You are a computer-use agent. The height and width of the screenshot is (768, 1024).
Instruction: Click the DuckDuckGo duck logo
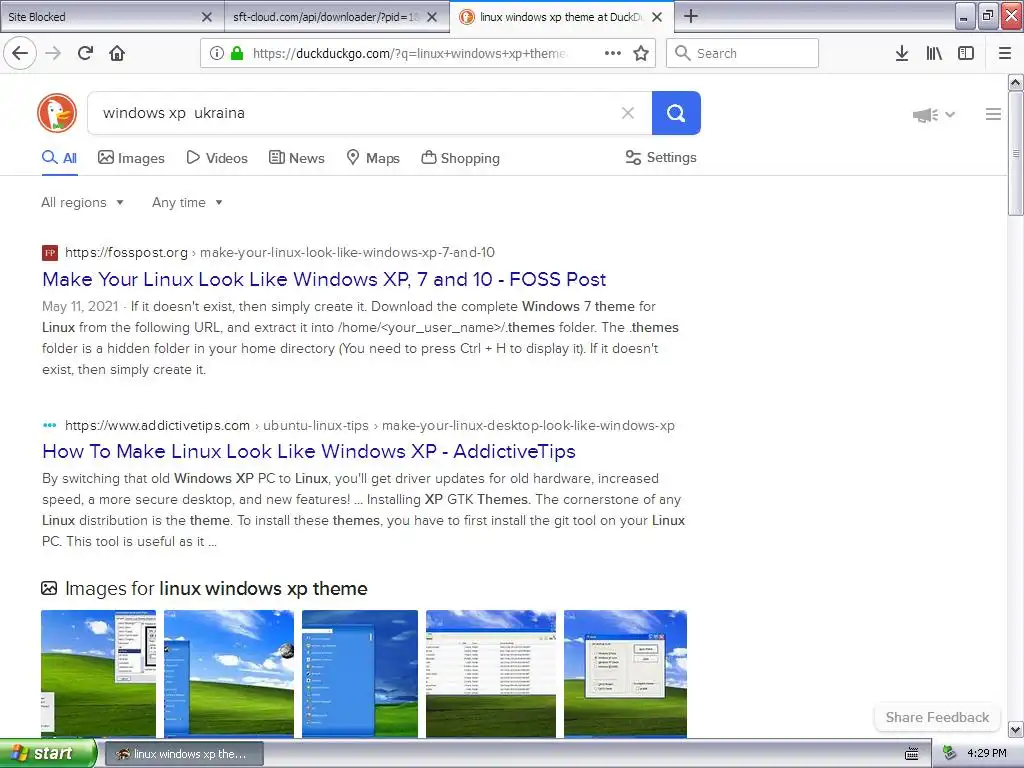(x=57, y=113)
